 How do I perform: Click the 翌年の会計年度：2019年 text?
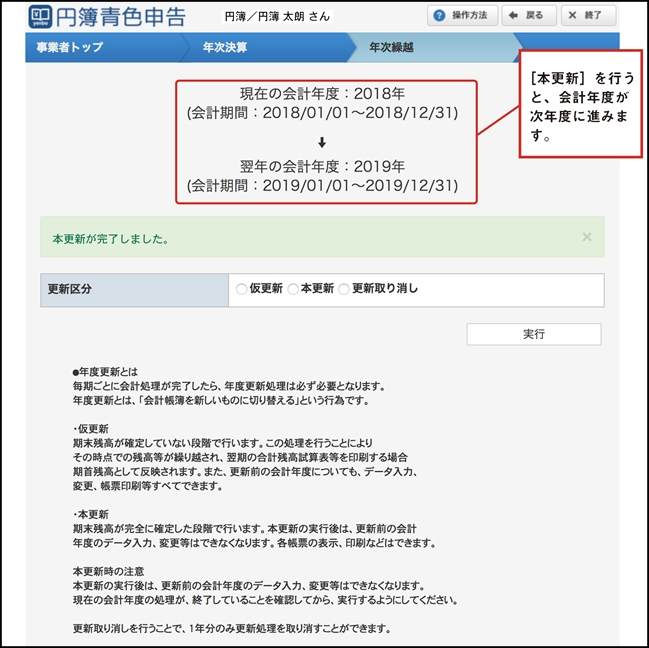point(322,166)
